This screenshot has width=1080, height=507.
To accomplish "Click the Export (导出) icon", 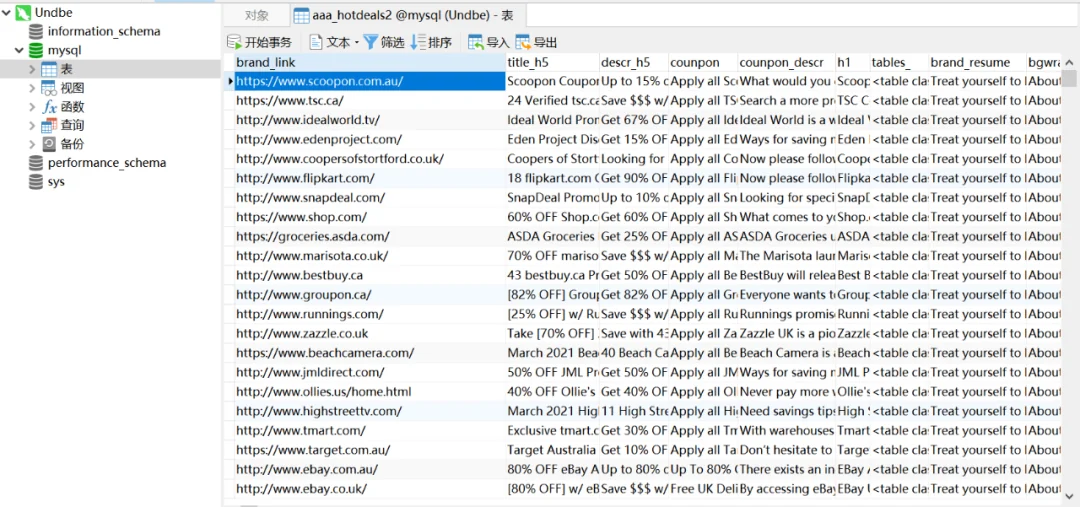I will [523, 42].
